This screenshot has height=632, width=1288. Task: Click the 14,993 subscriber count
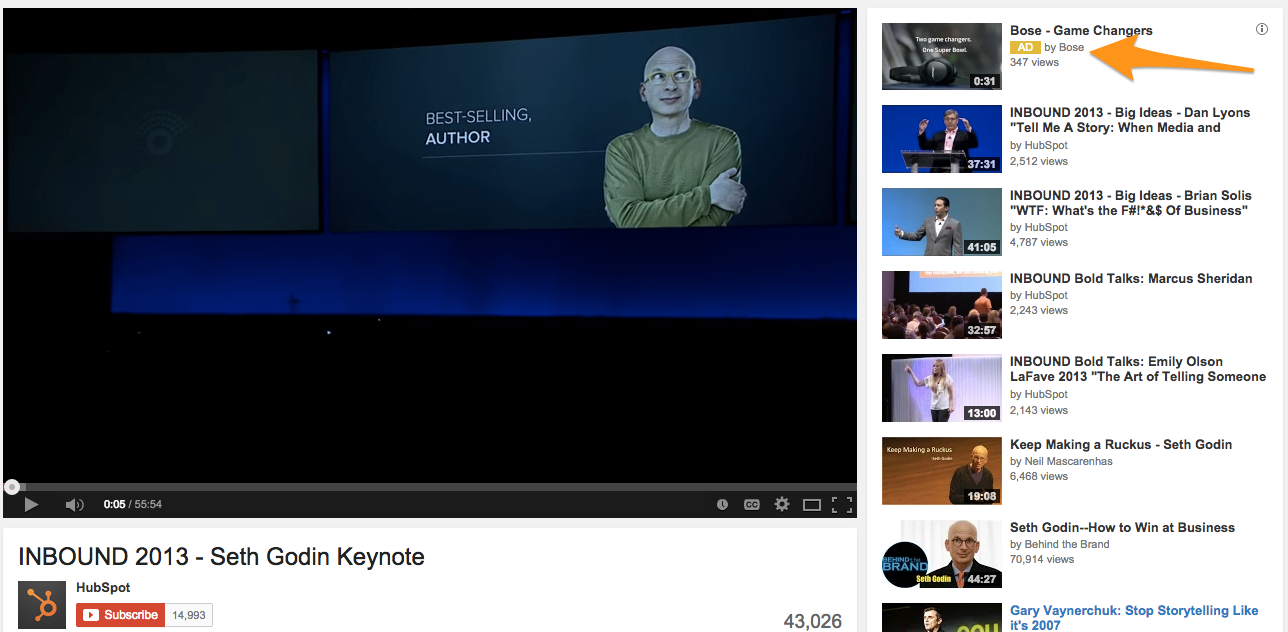[188, 615]
